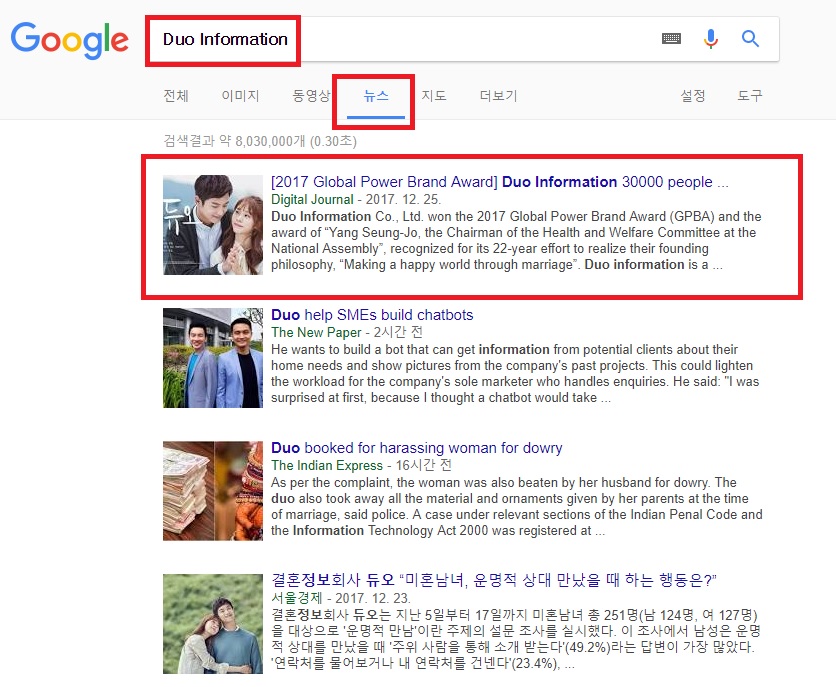
Task: Open the on-screen keyboard icon
Action: (671, 38)
